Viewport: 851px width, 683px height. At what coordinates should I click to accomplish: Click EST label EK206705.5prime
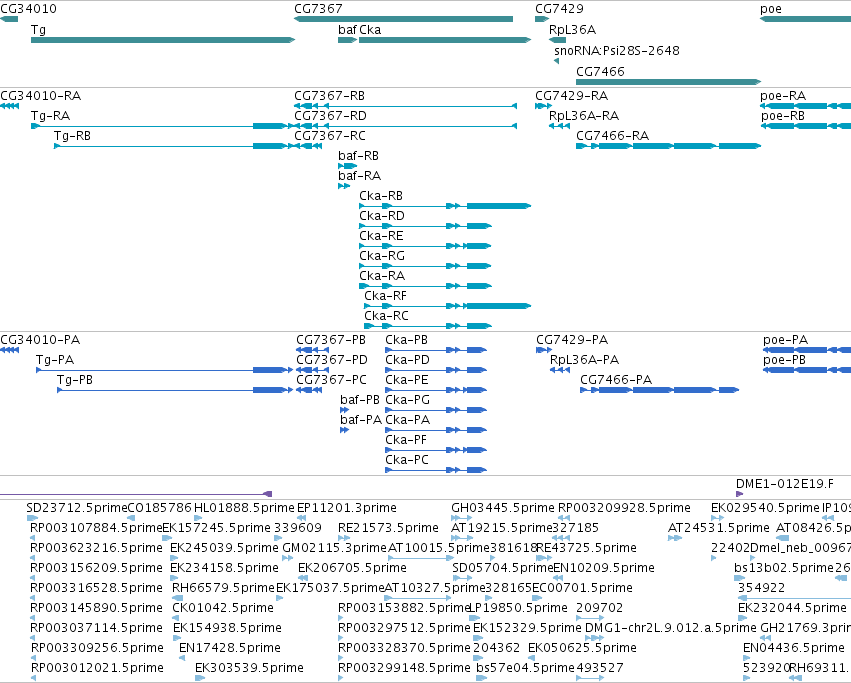(352, 568)
